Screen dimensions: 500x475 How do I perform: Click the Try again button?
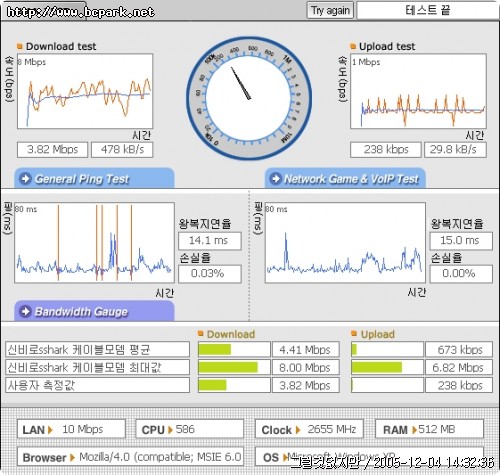(330, 10)
